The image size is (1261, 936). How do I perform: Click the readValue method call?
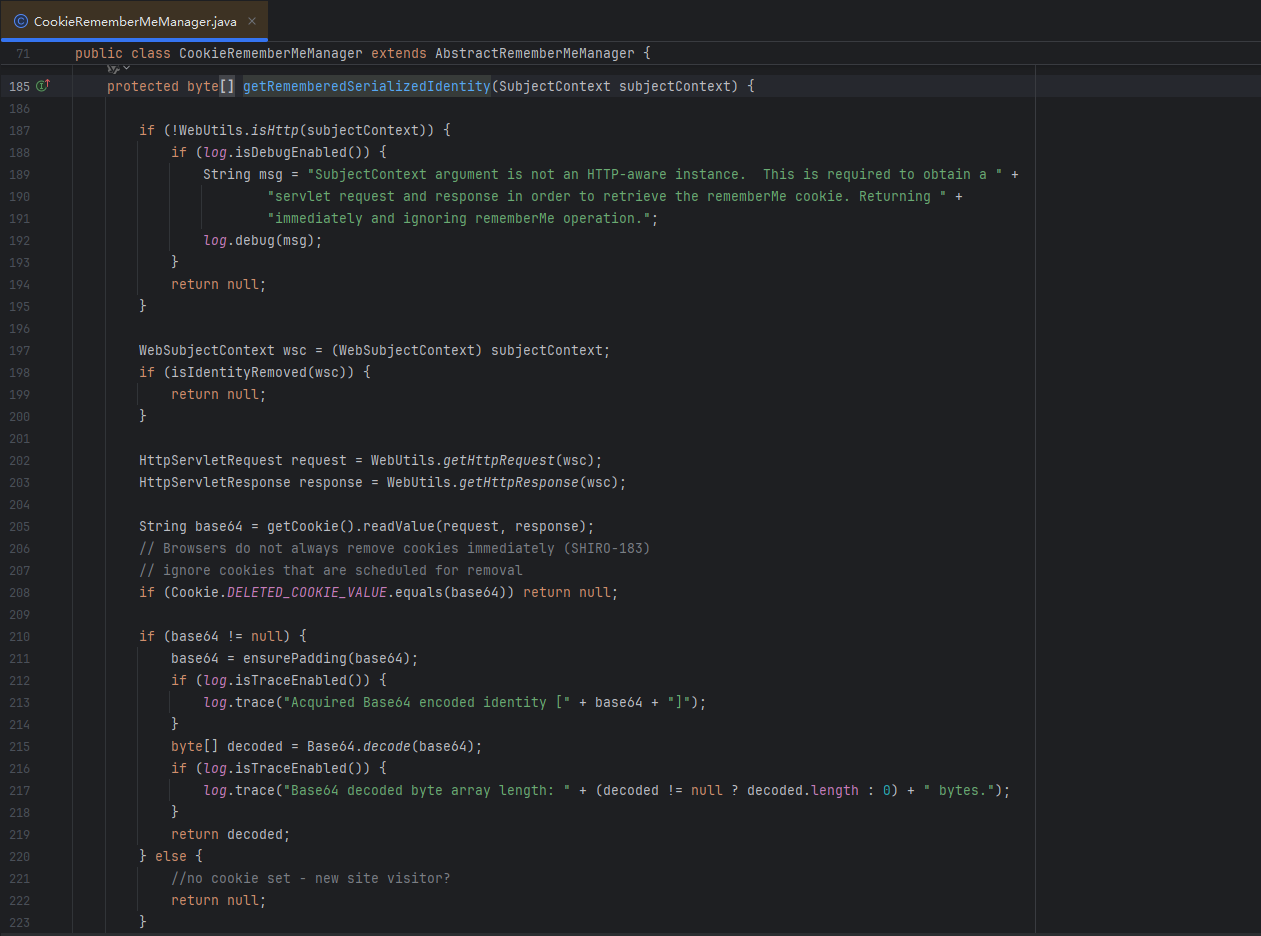click(x=398, y=526)
